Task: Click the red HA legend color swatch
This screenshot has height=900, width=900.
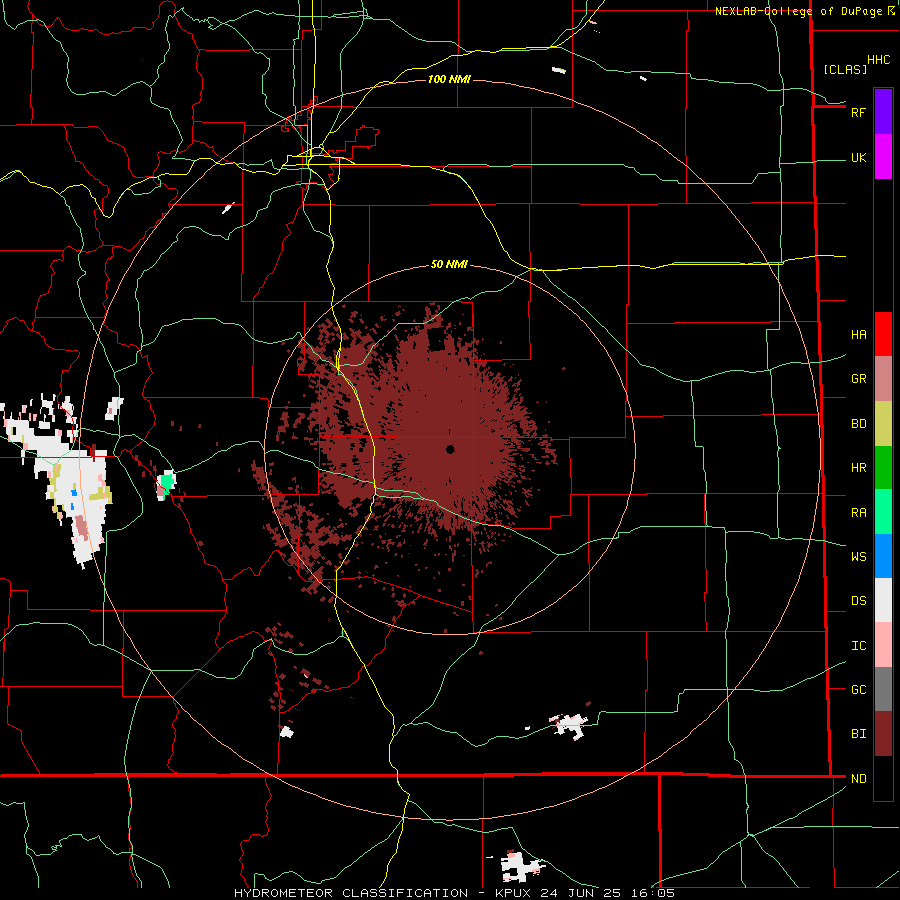Action: coord(883,334)
